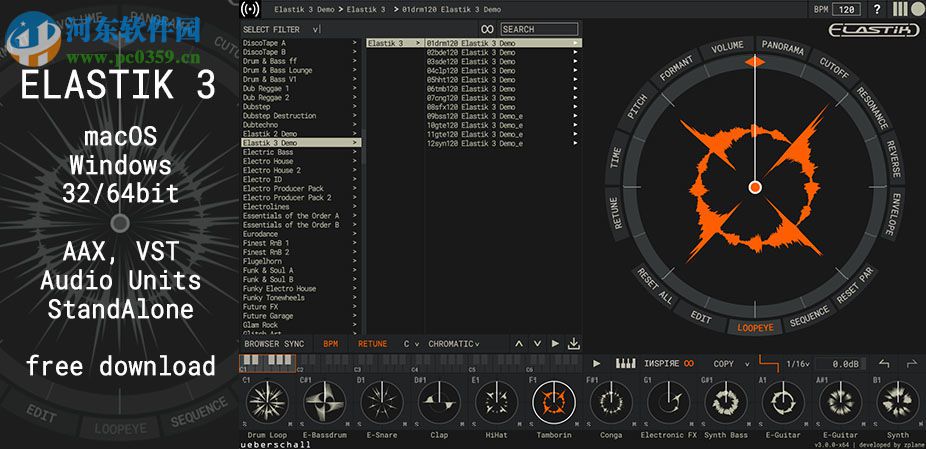Select the ENVELOPE ring segment
This screenshot has width=926, height=449.
[x=894, y=214]
